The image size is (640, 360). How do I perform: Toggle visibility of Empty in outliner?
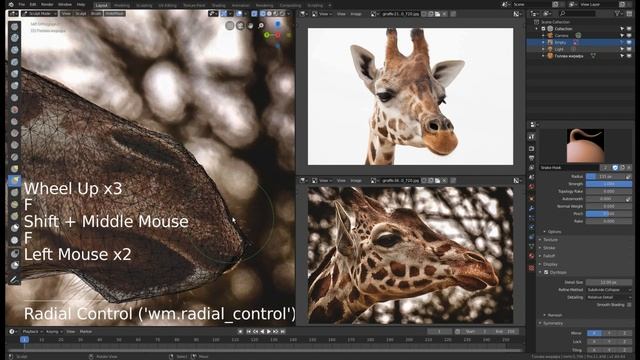point(629,42)
